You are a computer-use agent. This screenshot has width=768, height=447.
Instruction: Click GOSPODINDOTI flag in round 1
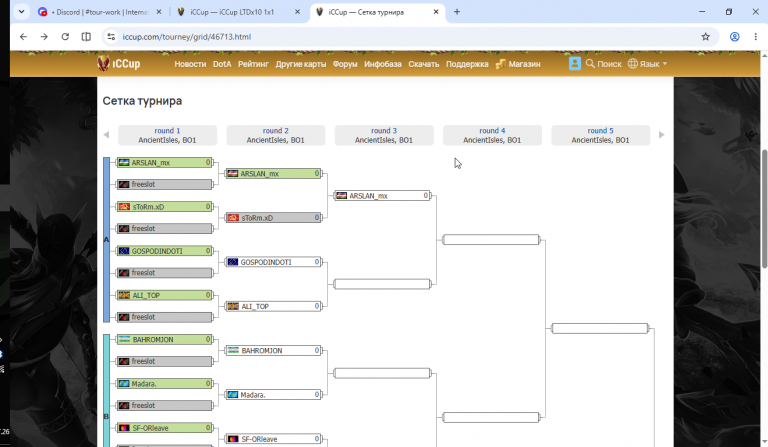pos(124,251)
